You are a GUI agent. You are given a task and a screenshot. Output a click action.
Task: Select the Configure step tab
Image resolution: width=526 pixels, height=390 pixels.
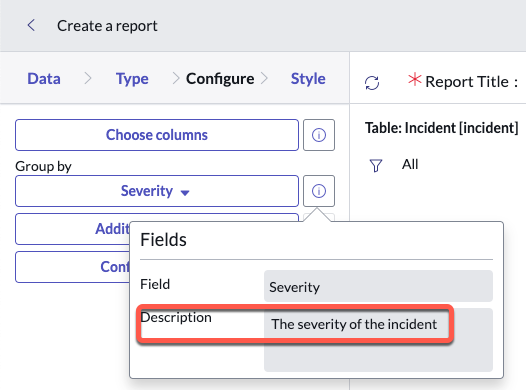220,79
